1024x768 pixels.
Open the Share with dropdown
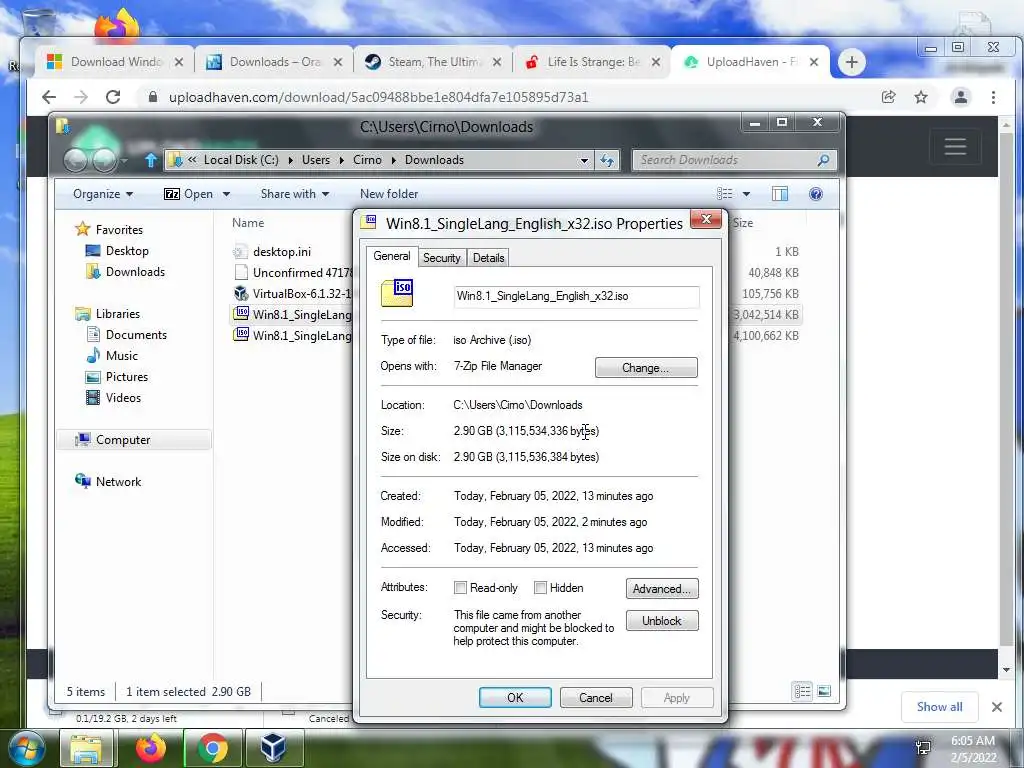295,194
